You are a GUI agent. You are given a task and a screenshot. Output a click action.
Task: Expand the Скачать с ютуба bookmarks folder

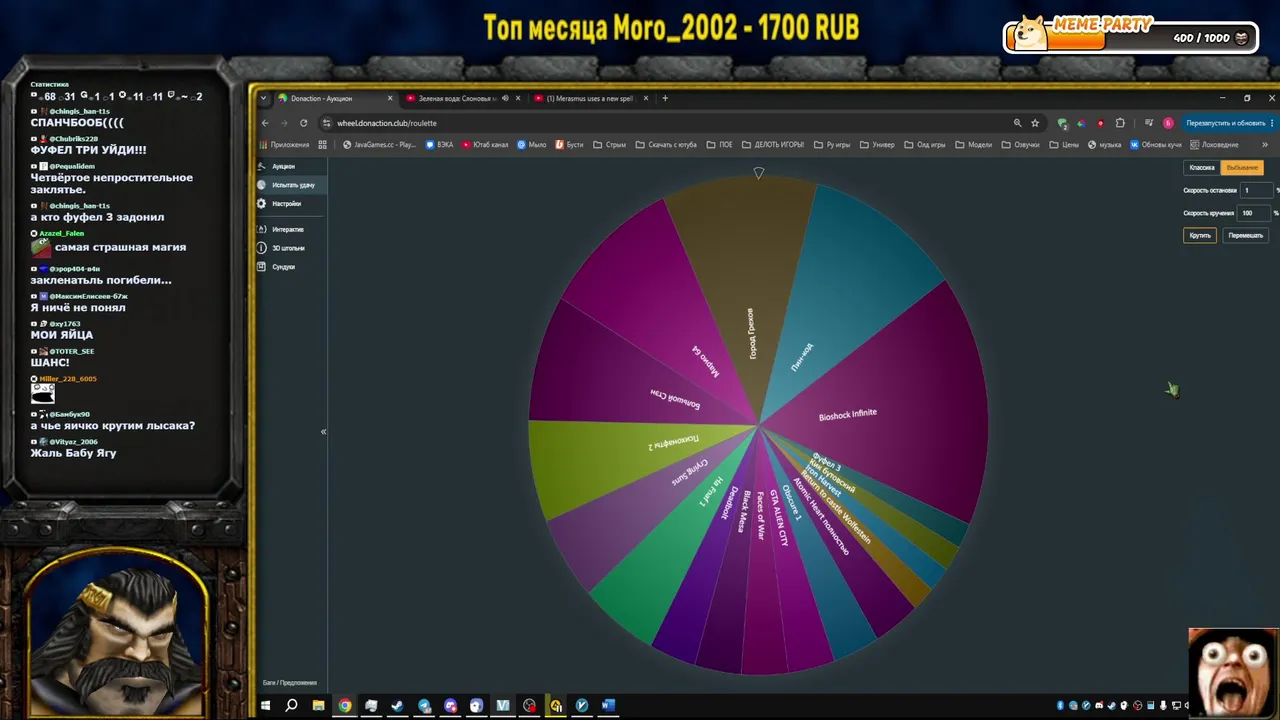pyautogui.click(x=666, y=145)
